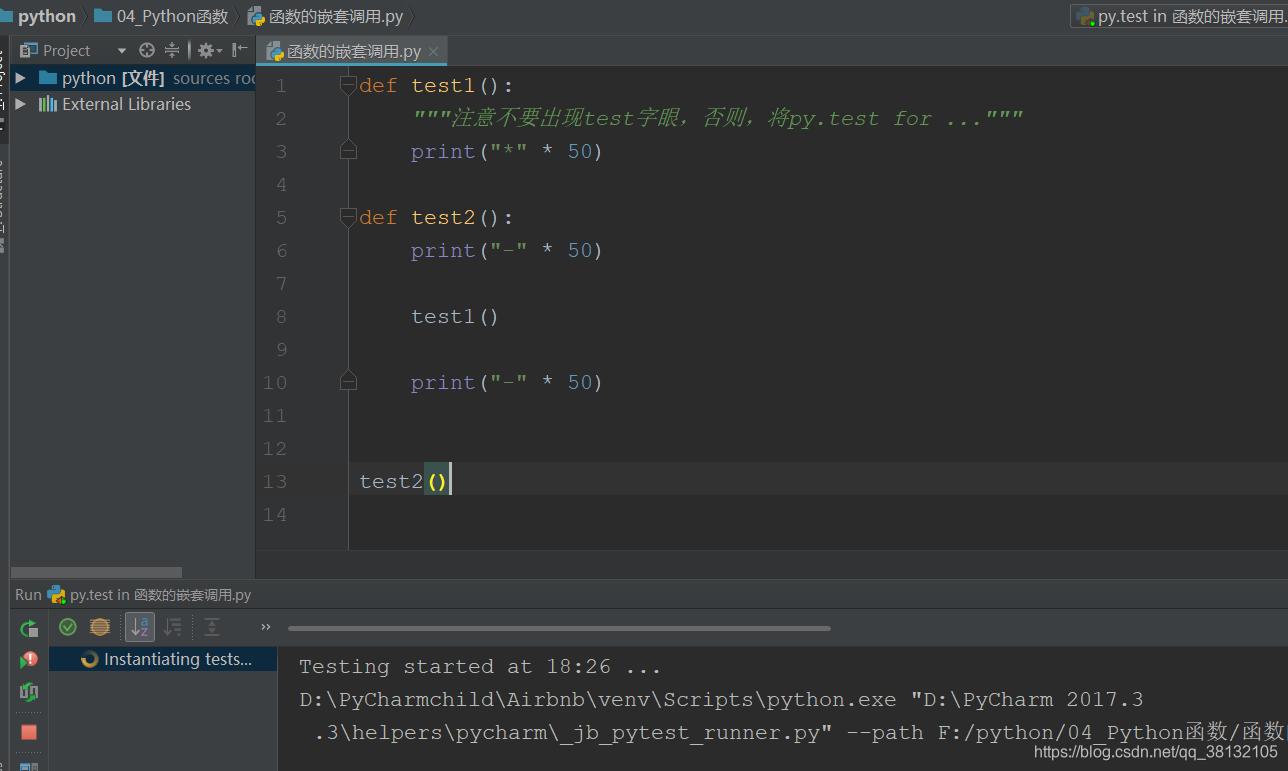Rerun failed tests icon

(x=29, y=660)
